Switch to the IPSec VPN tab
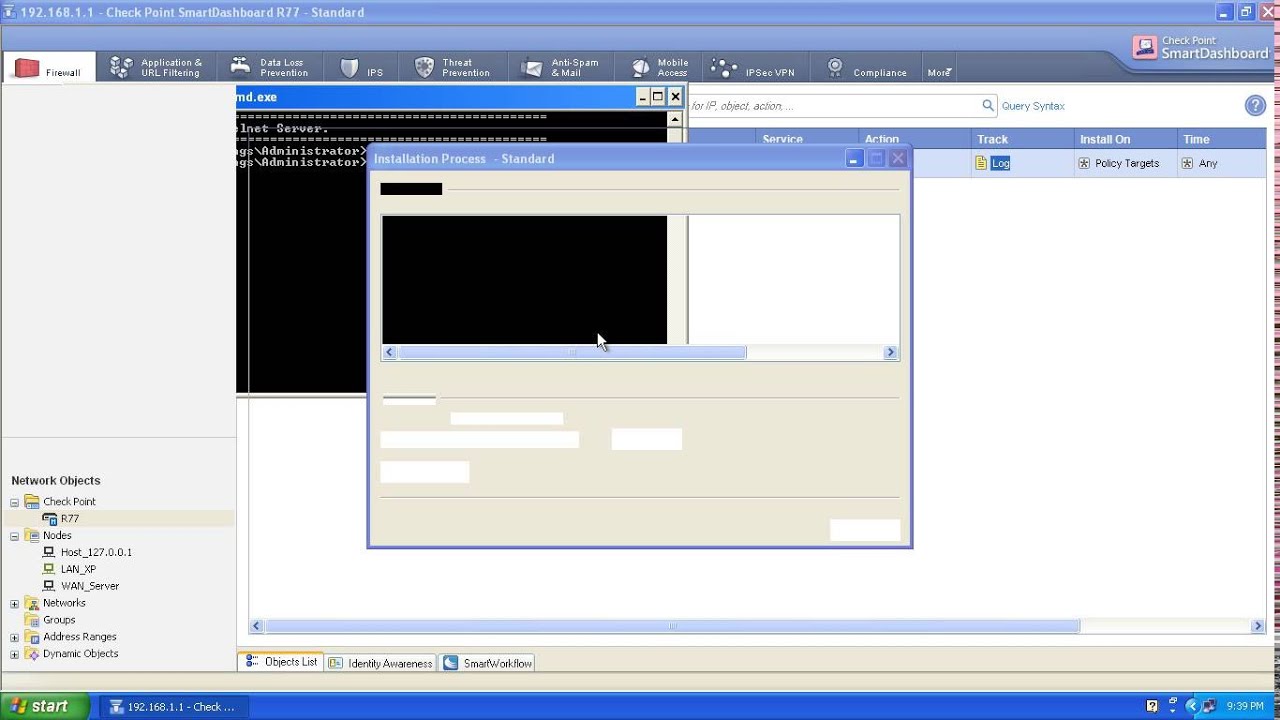 tap(754, 68)
